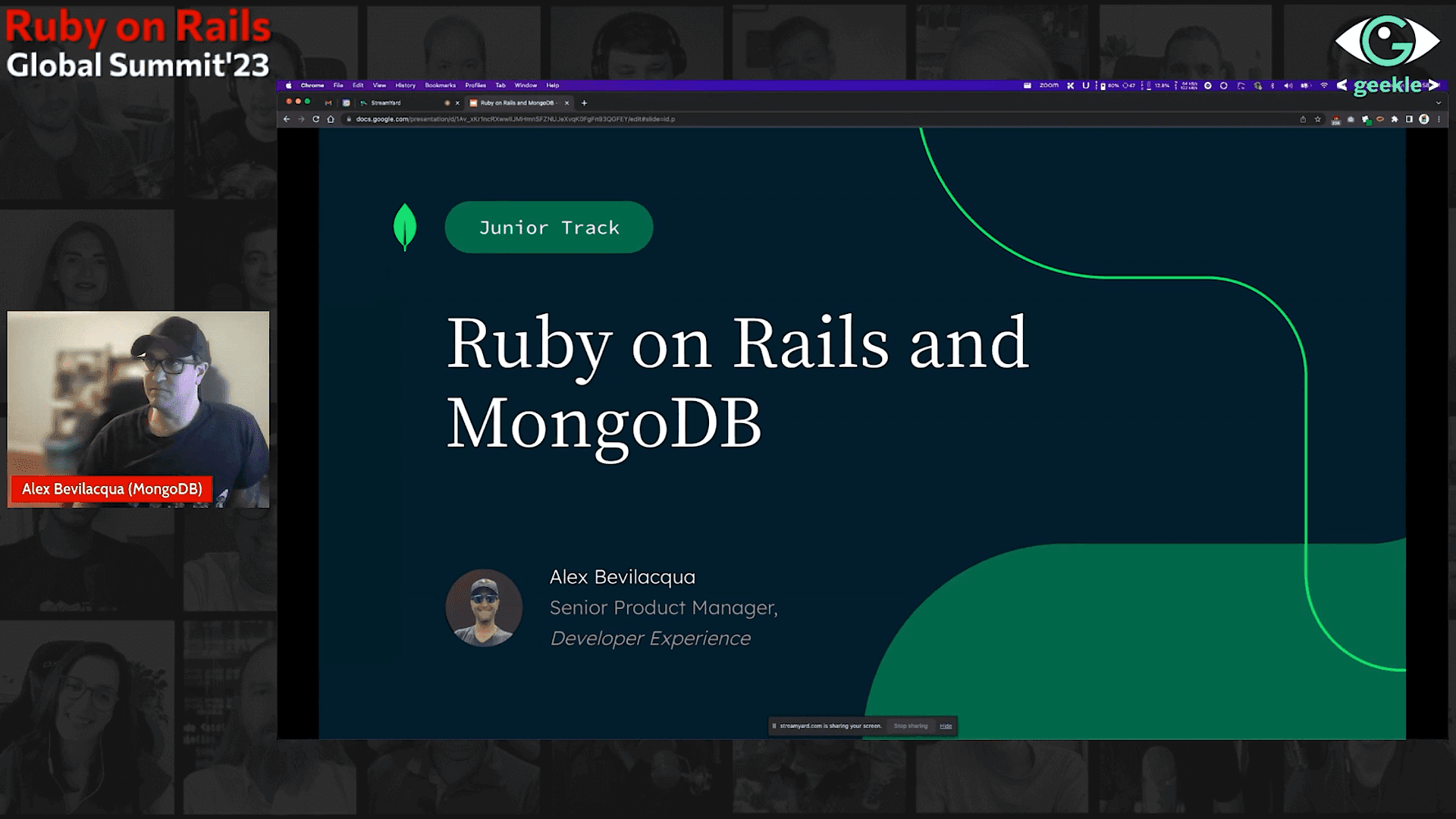The width and height of the screenshot is (1456, 819).
Task: Reload the current page
Action: pyautogui.click(x=315, y=119)
